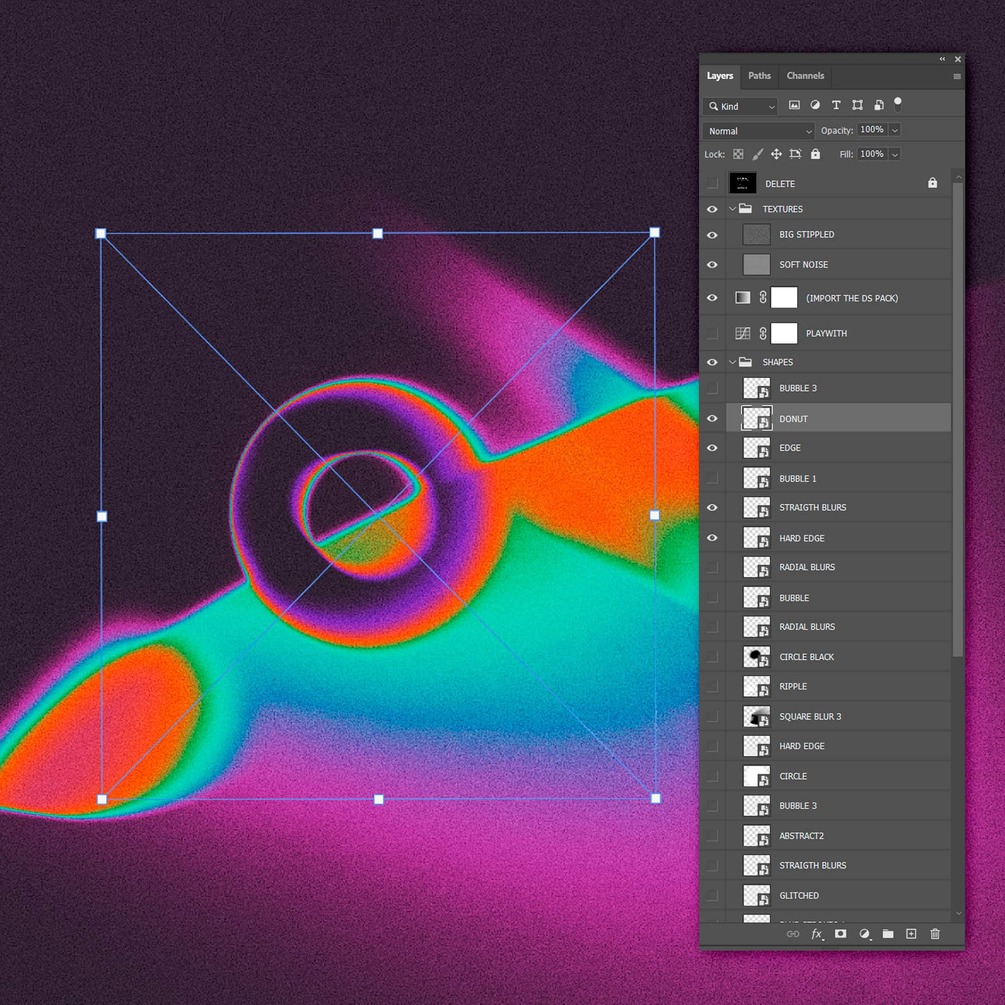Open the Normal blend mode dropdown
Viewport: 1005px width, 1005px height.
click(759, 131)
